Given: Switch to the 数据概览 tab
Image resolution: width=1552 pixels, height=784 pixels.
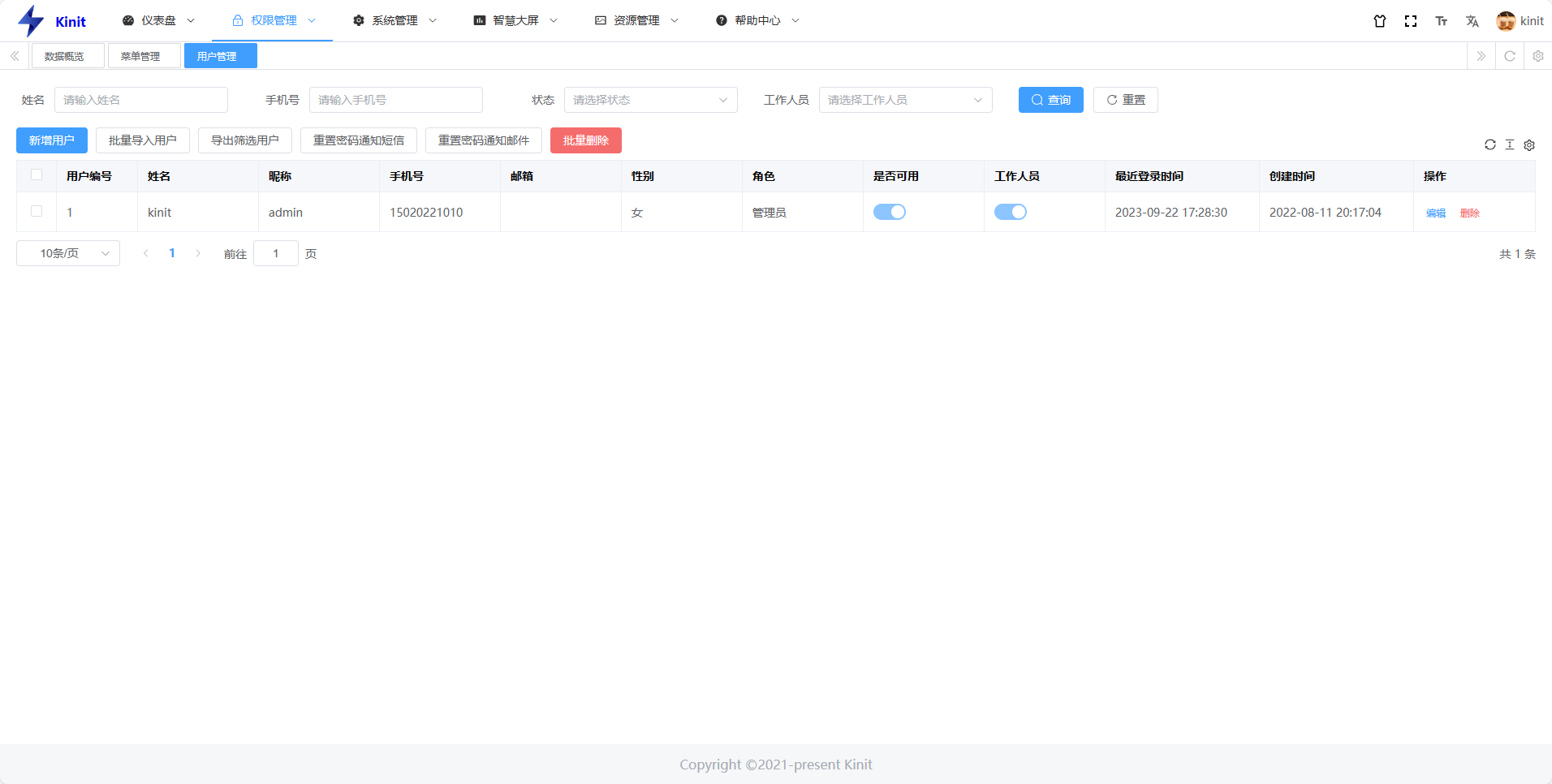Looking at the screenshot, I should click(x=68, y=56).
